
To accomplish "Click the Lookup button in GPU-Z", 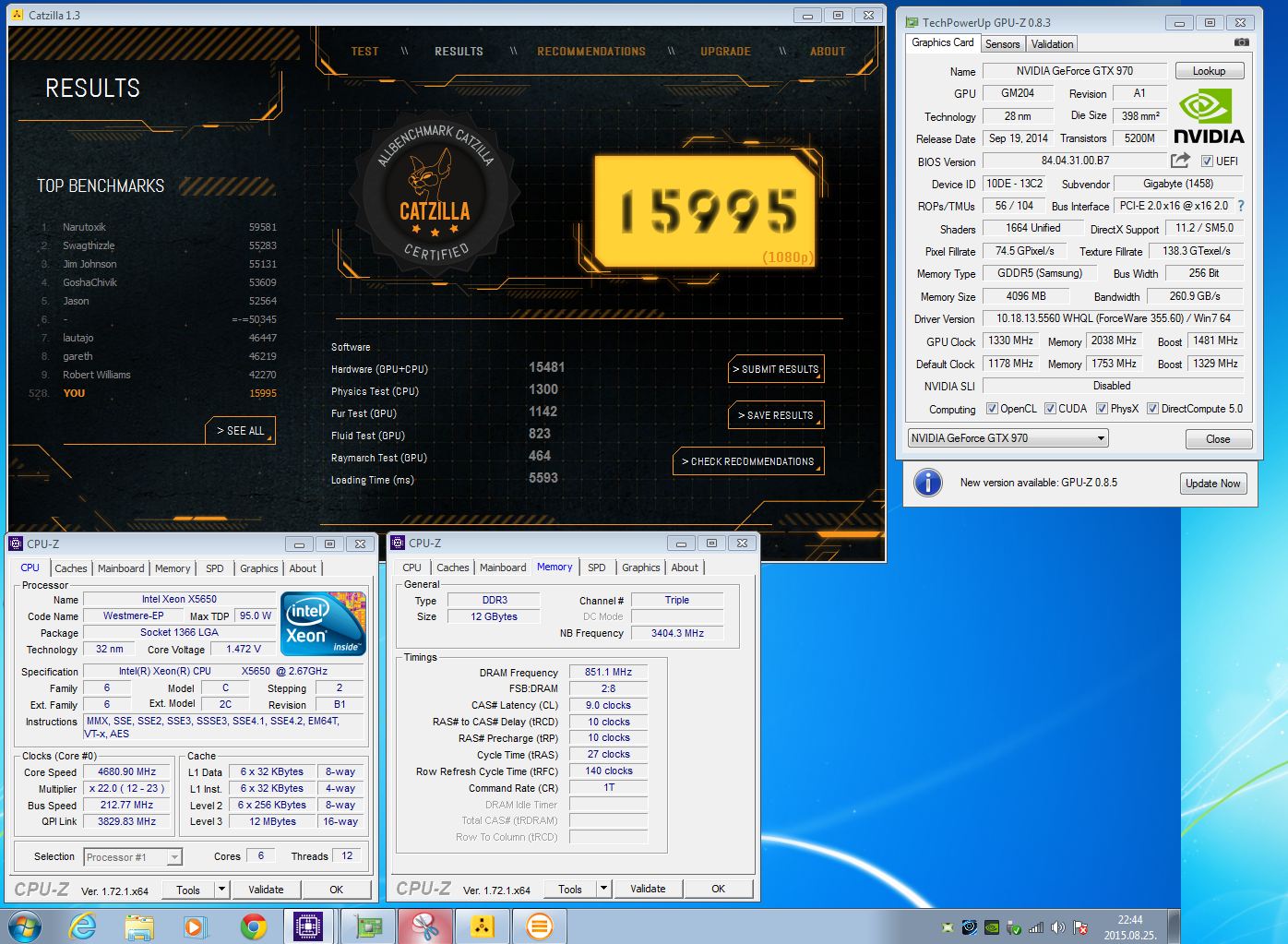I will point(1209,71).
